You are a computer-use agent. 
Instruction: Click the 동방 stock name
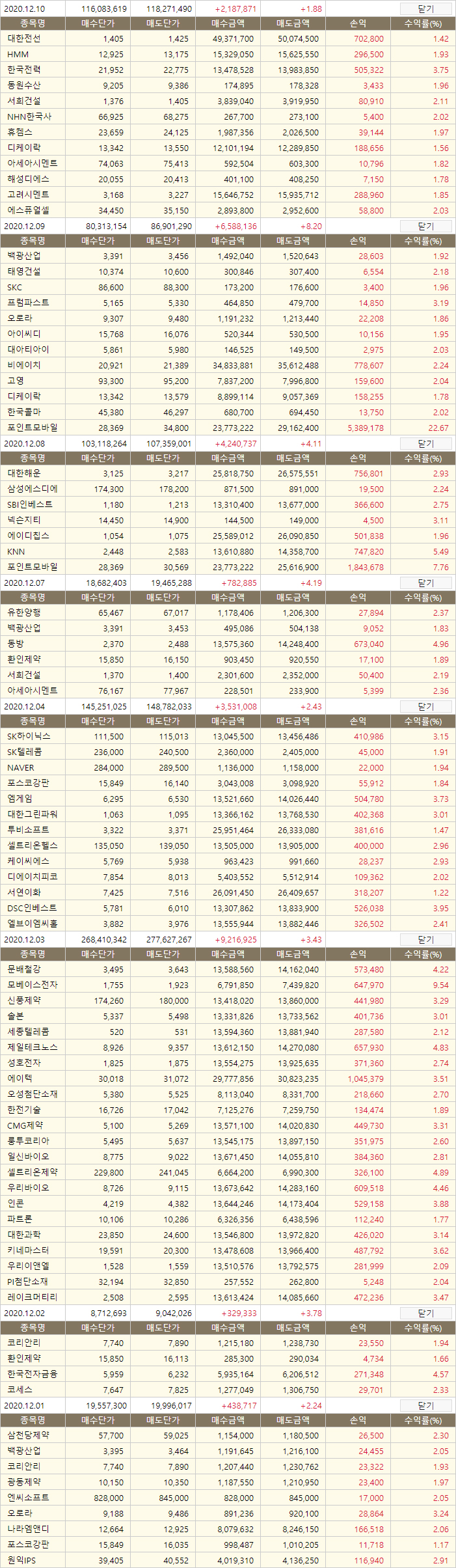(15, 644)
